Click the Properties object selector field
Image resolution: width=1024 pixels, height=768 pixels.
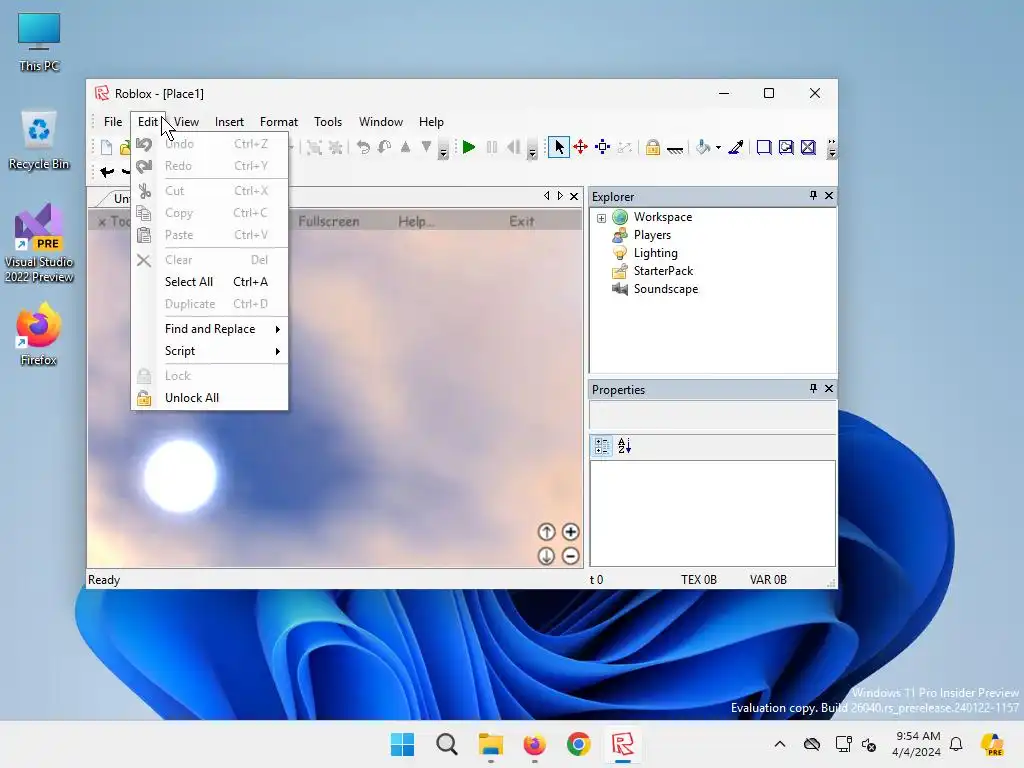click(x=712, y=415)
